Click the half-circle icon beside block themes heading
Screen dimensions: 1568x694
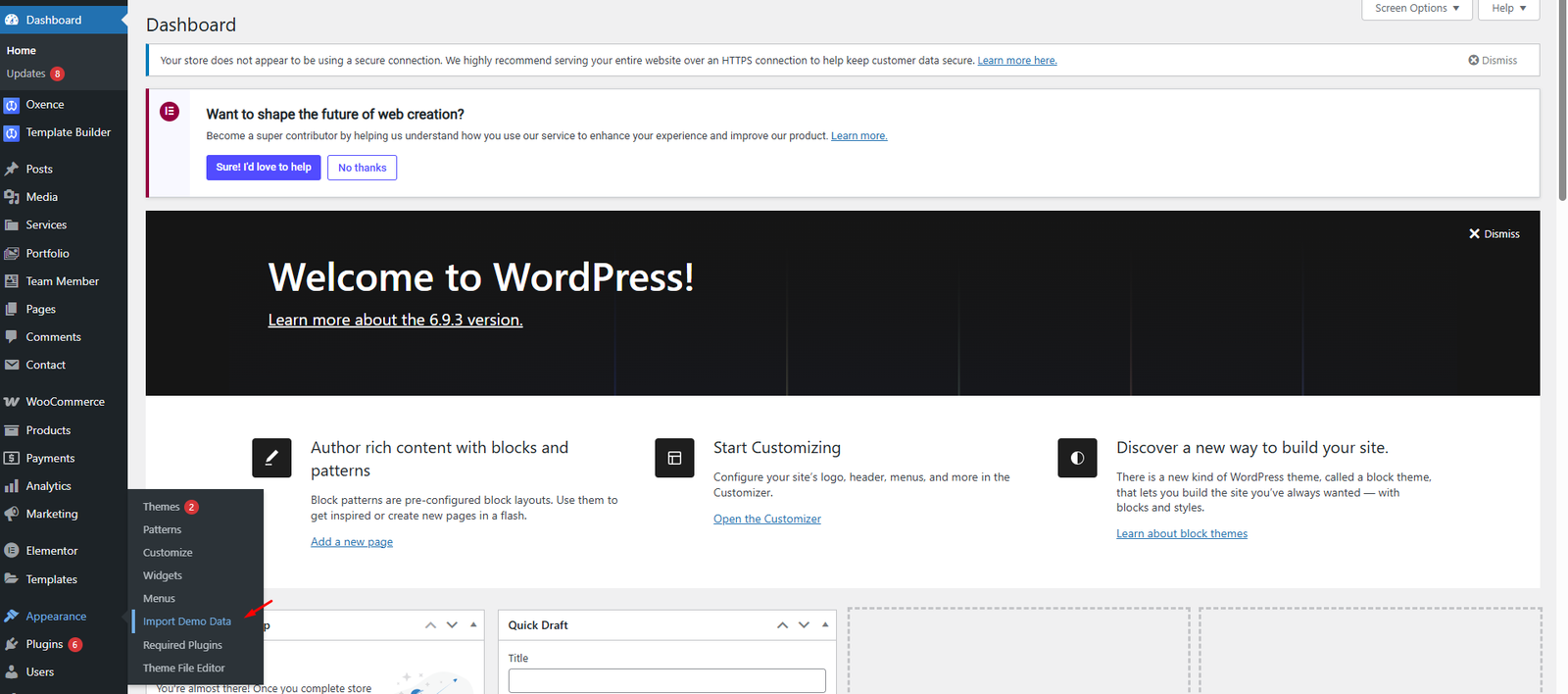[x=1077, y=458]
